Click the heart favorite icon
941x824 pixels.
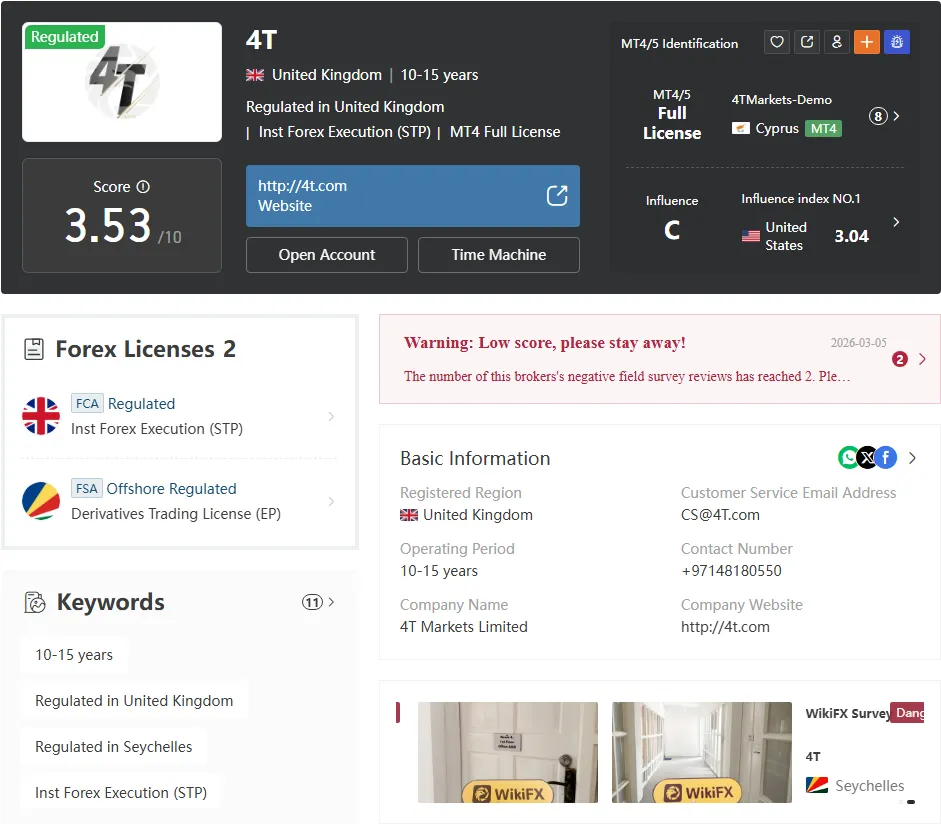[x=777, y=42]
